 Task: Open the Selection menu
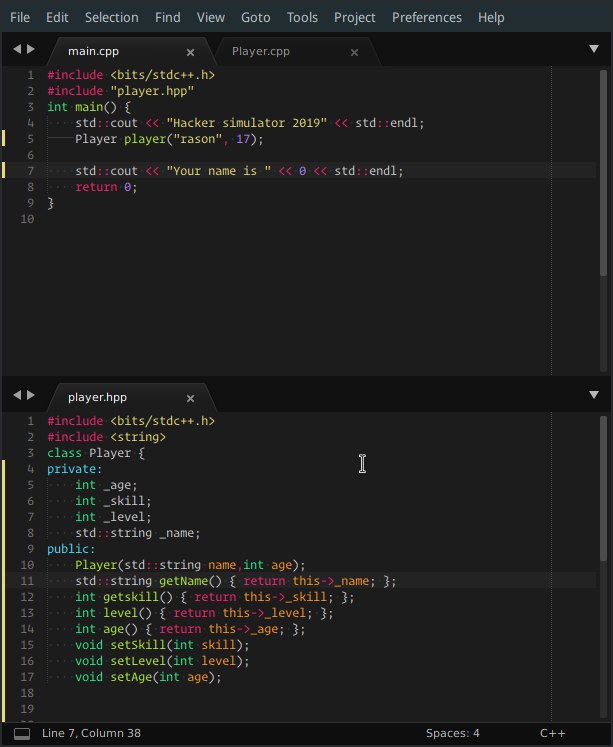pos(111,18)
